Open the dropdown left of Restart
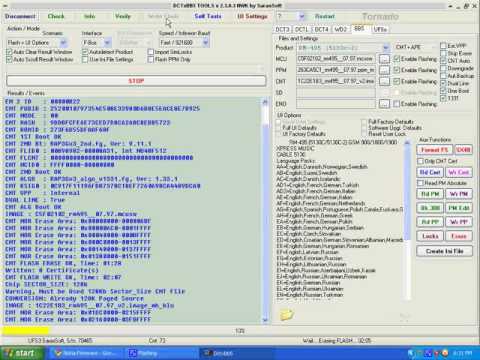The image size is (480, 360). [x=291, y=16]
